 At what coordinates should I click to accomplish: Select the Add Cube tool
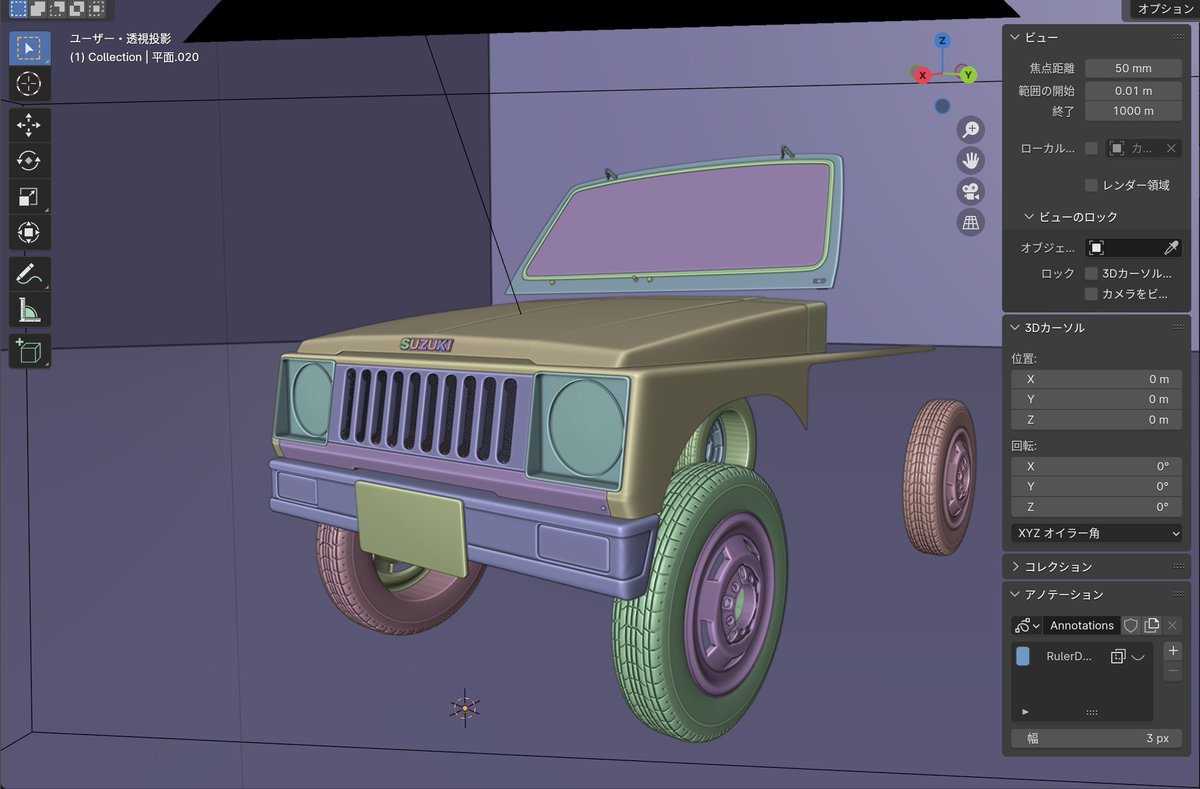[29, 352]
